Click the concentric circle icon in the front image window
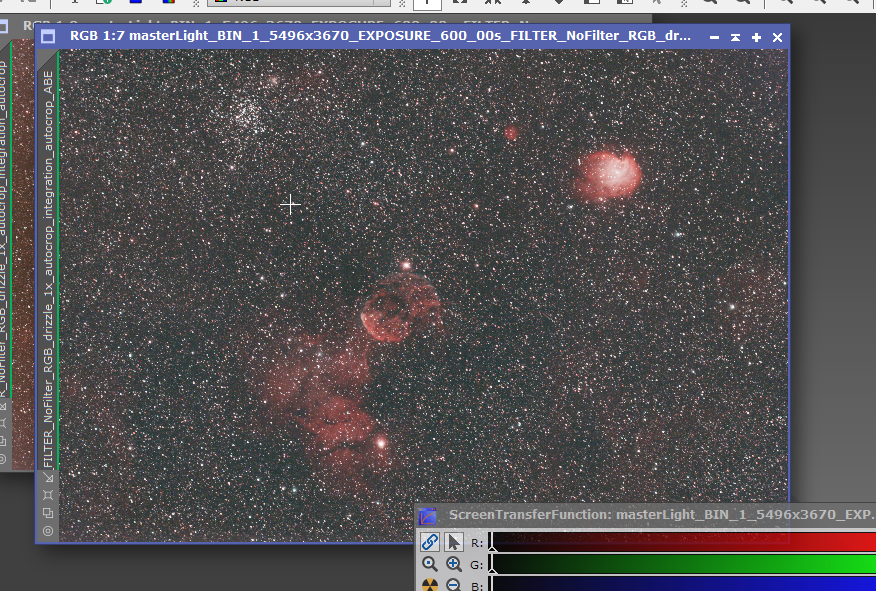 click(48, 531)
